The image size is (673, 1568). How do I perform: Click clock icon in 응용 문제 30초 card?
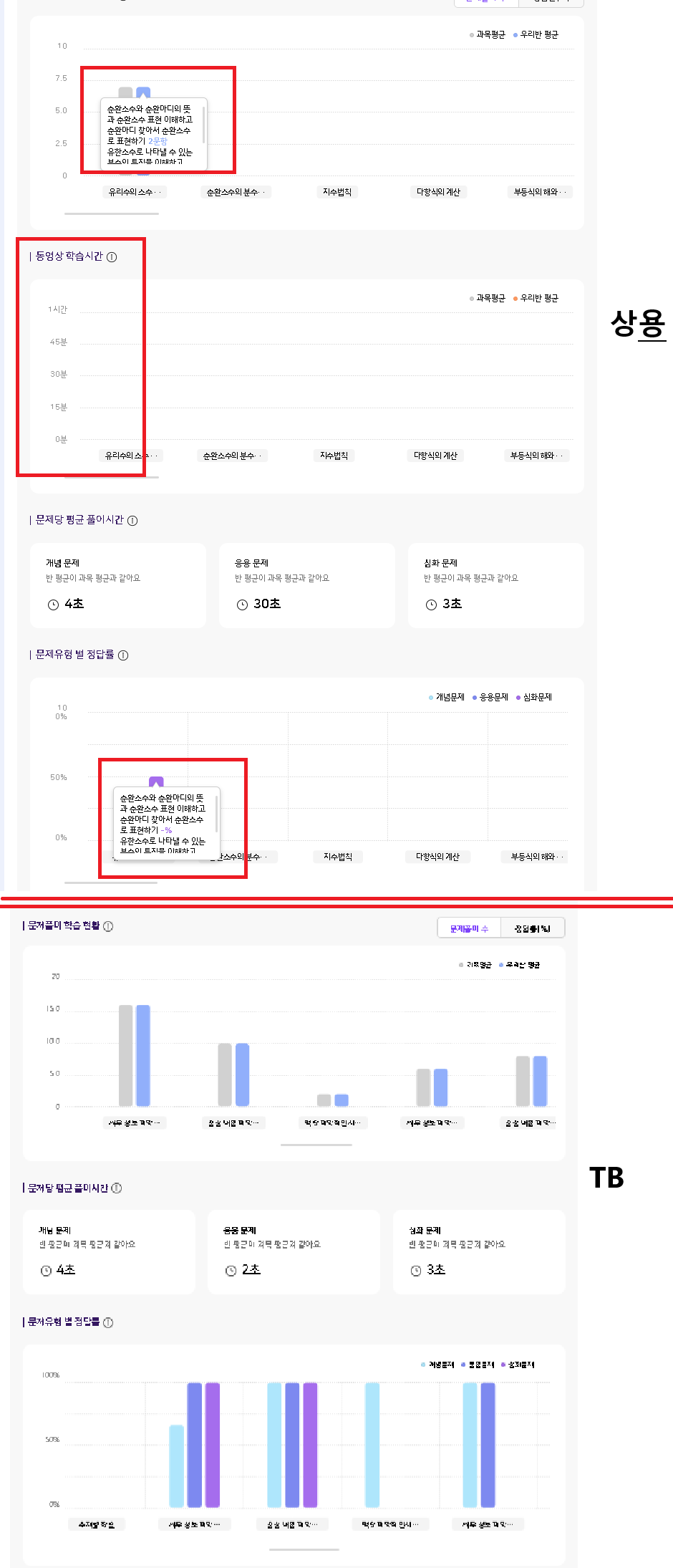[242, 605]
